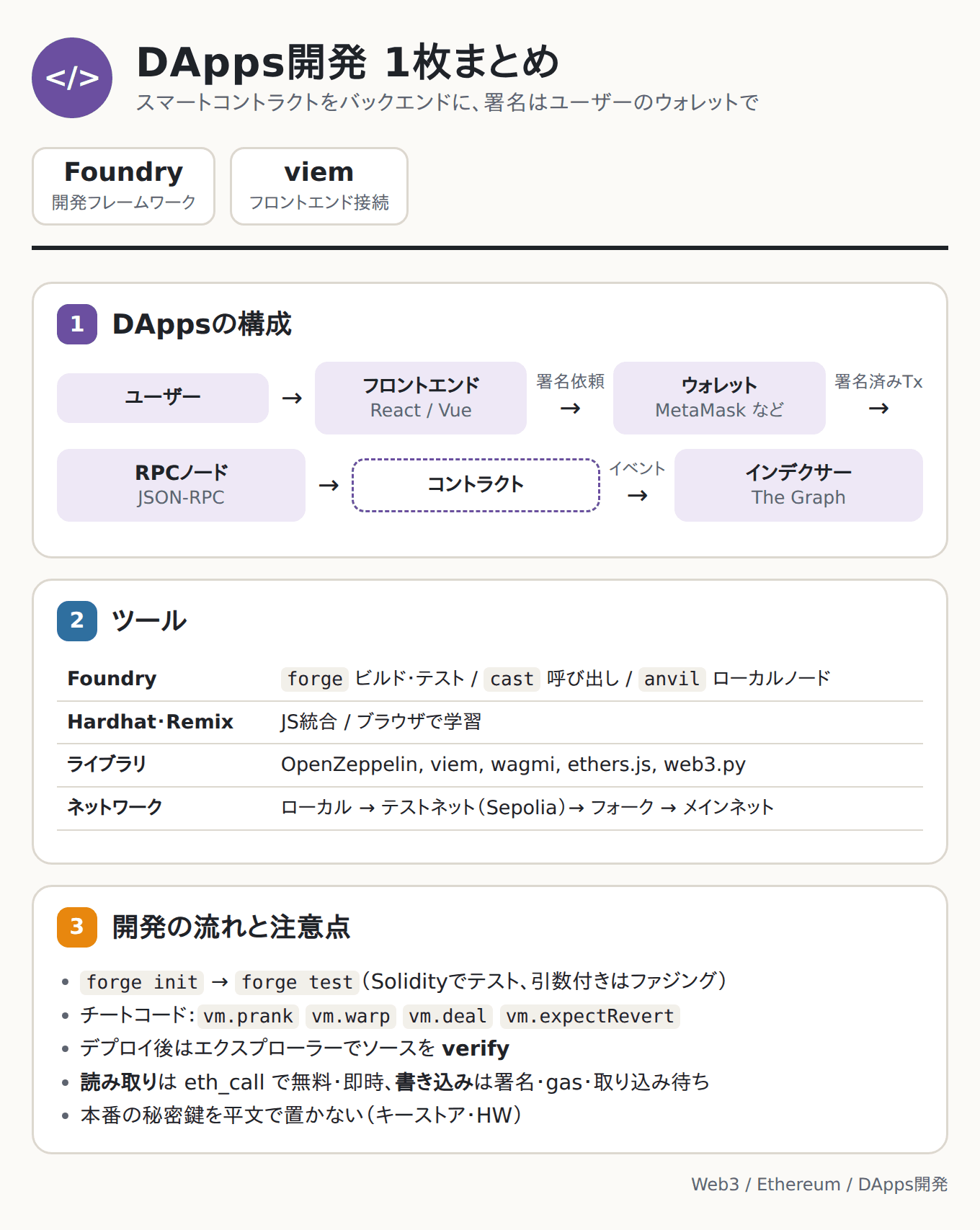Click the フロントエンド React / Vue box

(x=421, y=398)
